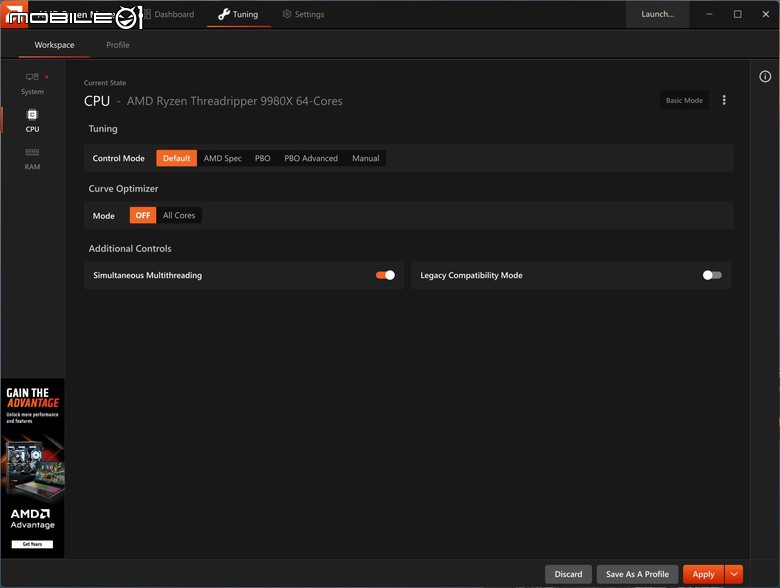Set Curve Optimizer mode to All Cores
The height and width of the screenshot is (588, 780).
(179, 215)
